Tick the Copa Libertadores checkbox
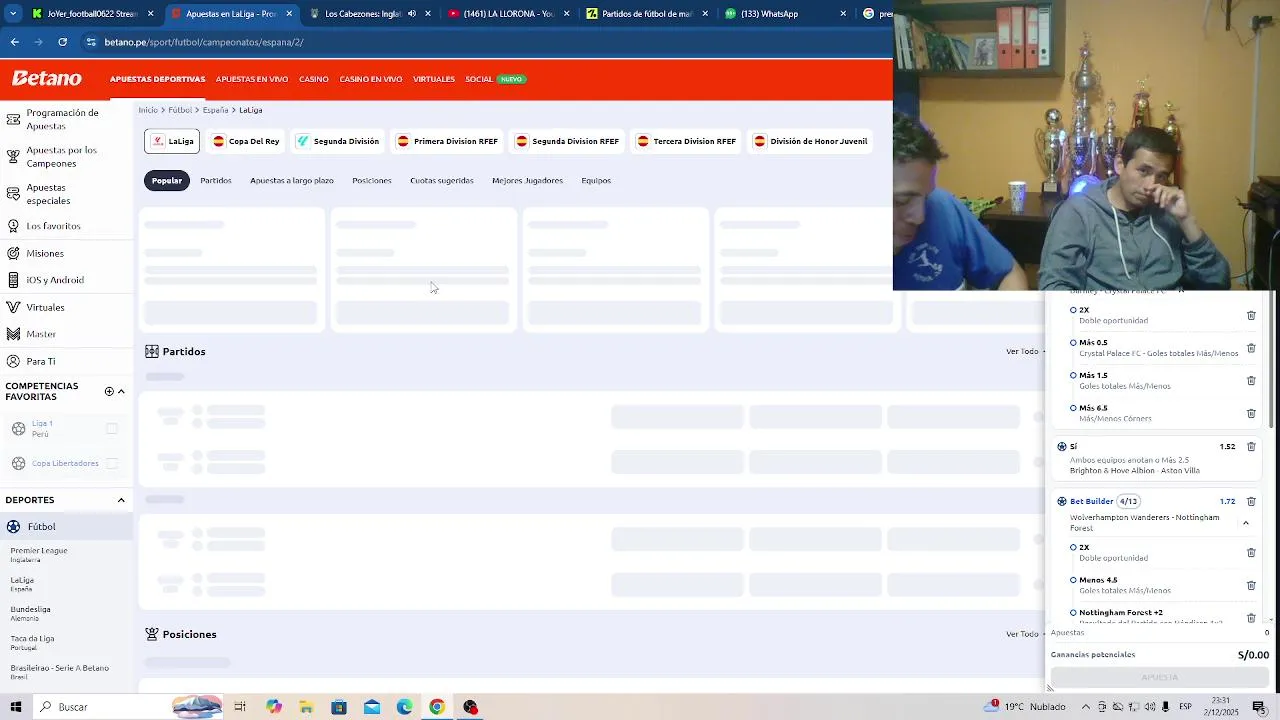The image size is (1280, 720). (x=112, y=463)
